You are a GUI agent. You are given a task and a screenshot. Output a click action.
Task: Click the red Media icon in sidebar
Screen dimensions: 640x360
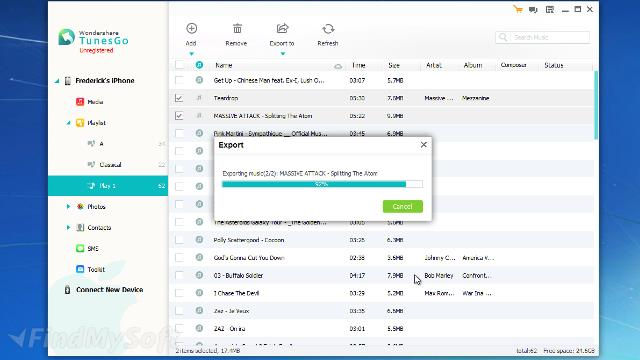click(x=80, y=102)
